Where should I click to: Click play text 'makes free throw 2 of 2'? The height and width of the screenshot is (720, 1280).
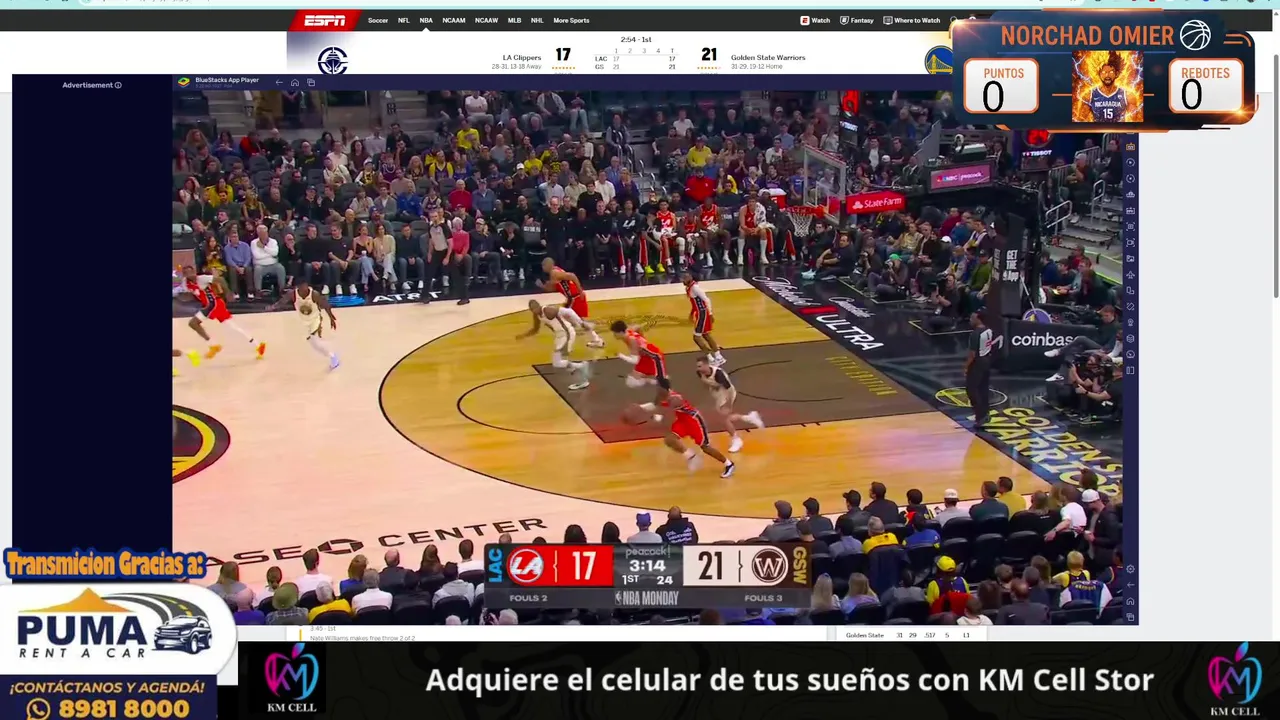pos(379,638)
